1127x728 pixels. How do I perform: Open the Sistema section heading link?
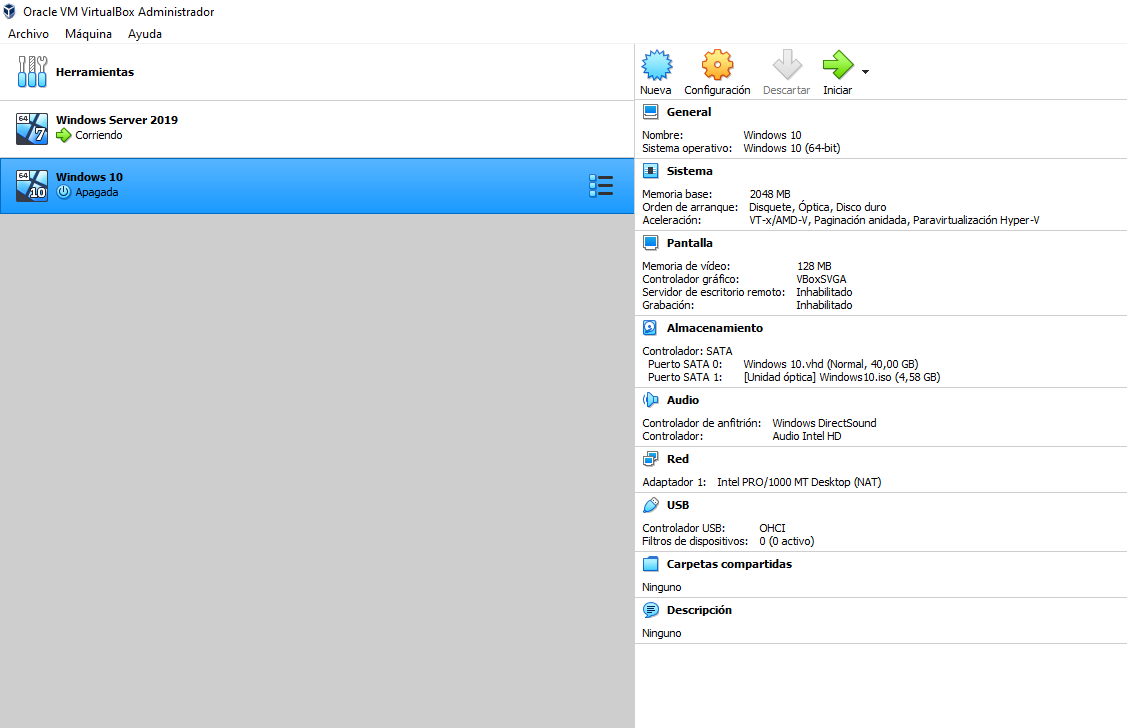pyautogui.click(x=689, y=171)
